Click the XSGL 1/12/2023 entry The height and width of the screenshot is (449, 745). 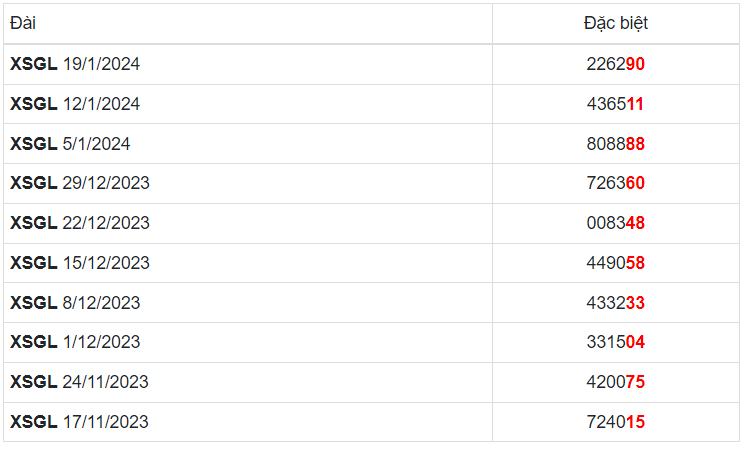tap(75, 342)
